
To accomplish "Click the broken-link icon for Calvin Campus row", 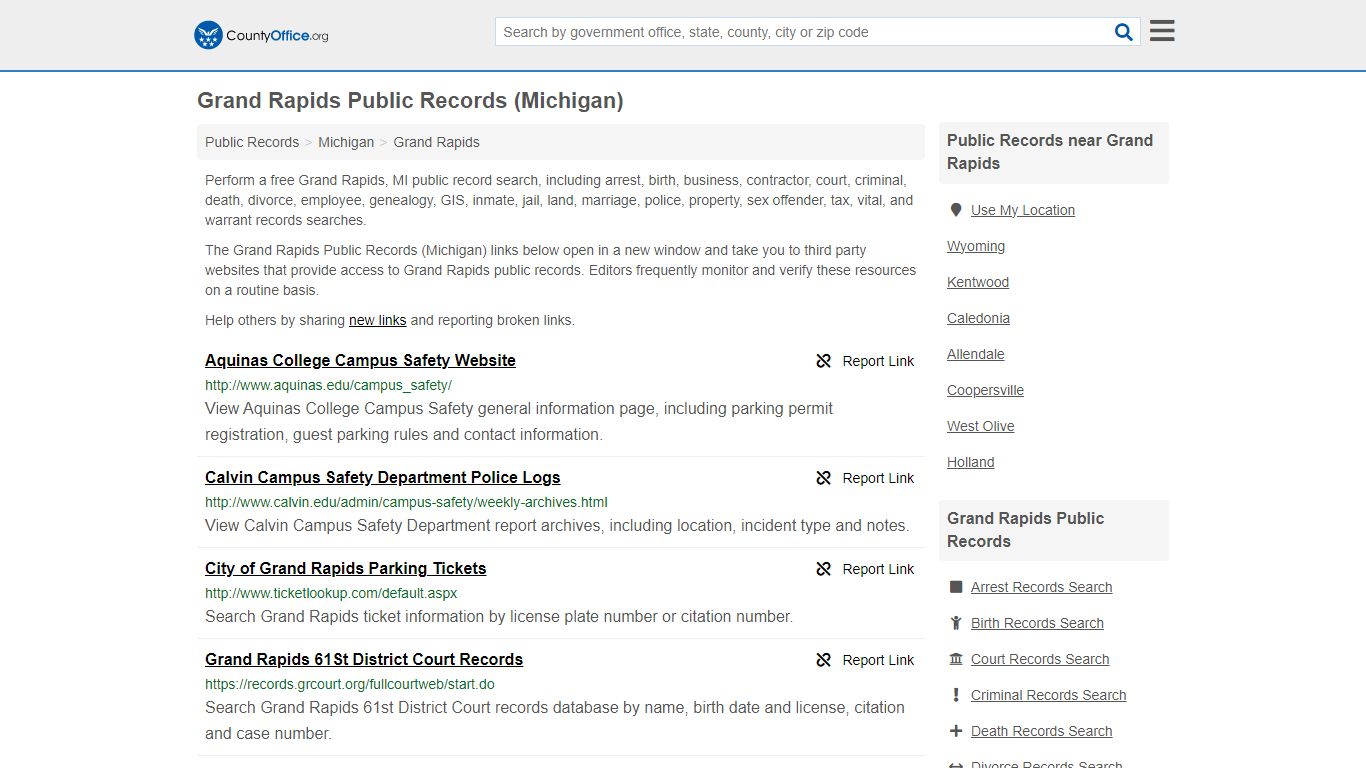I will (x=823, y=478).
